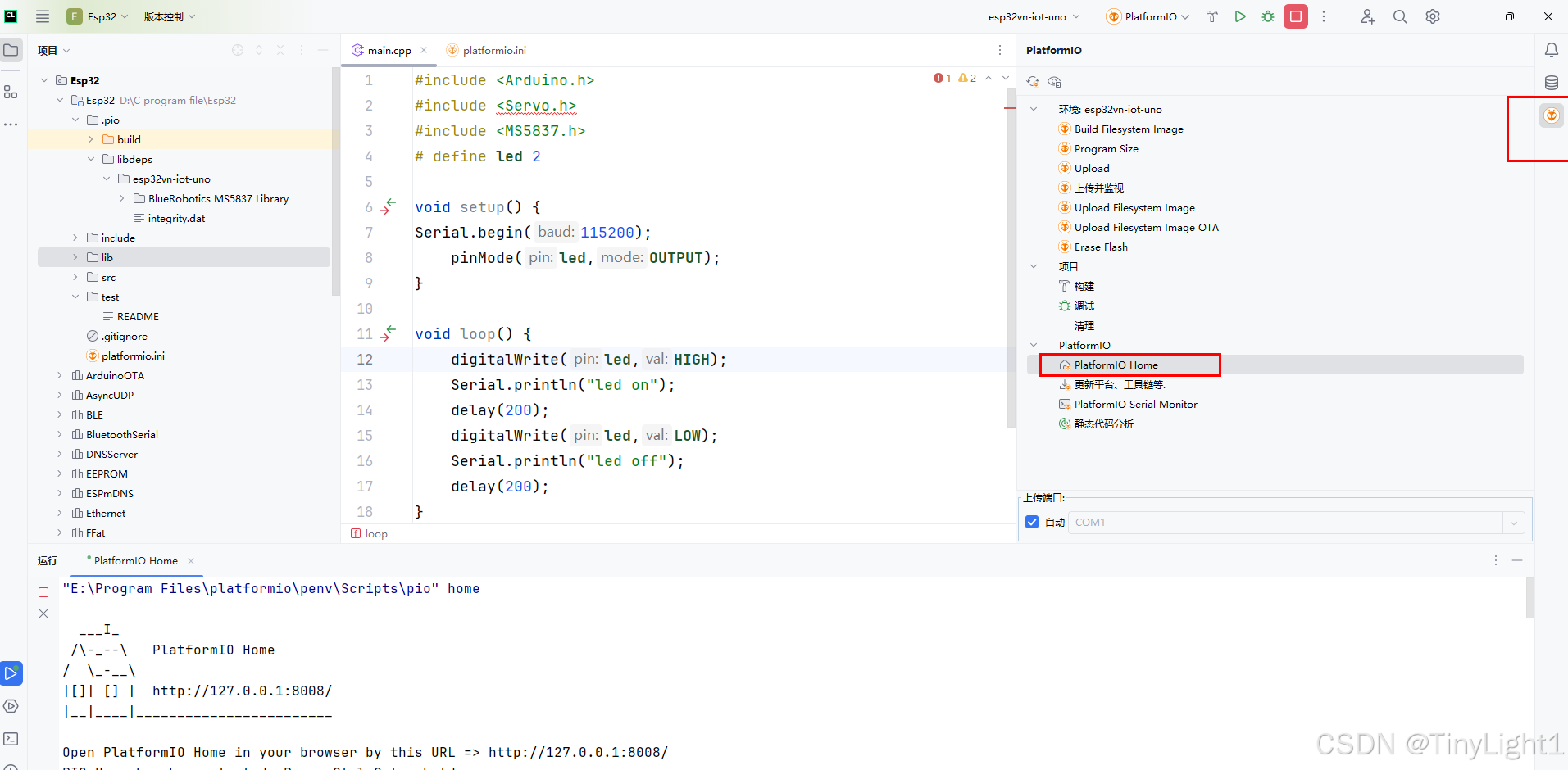
Task: Hide the project panel
Action: tap(323, 50)
